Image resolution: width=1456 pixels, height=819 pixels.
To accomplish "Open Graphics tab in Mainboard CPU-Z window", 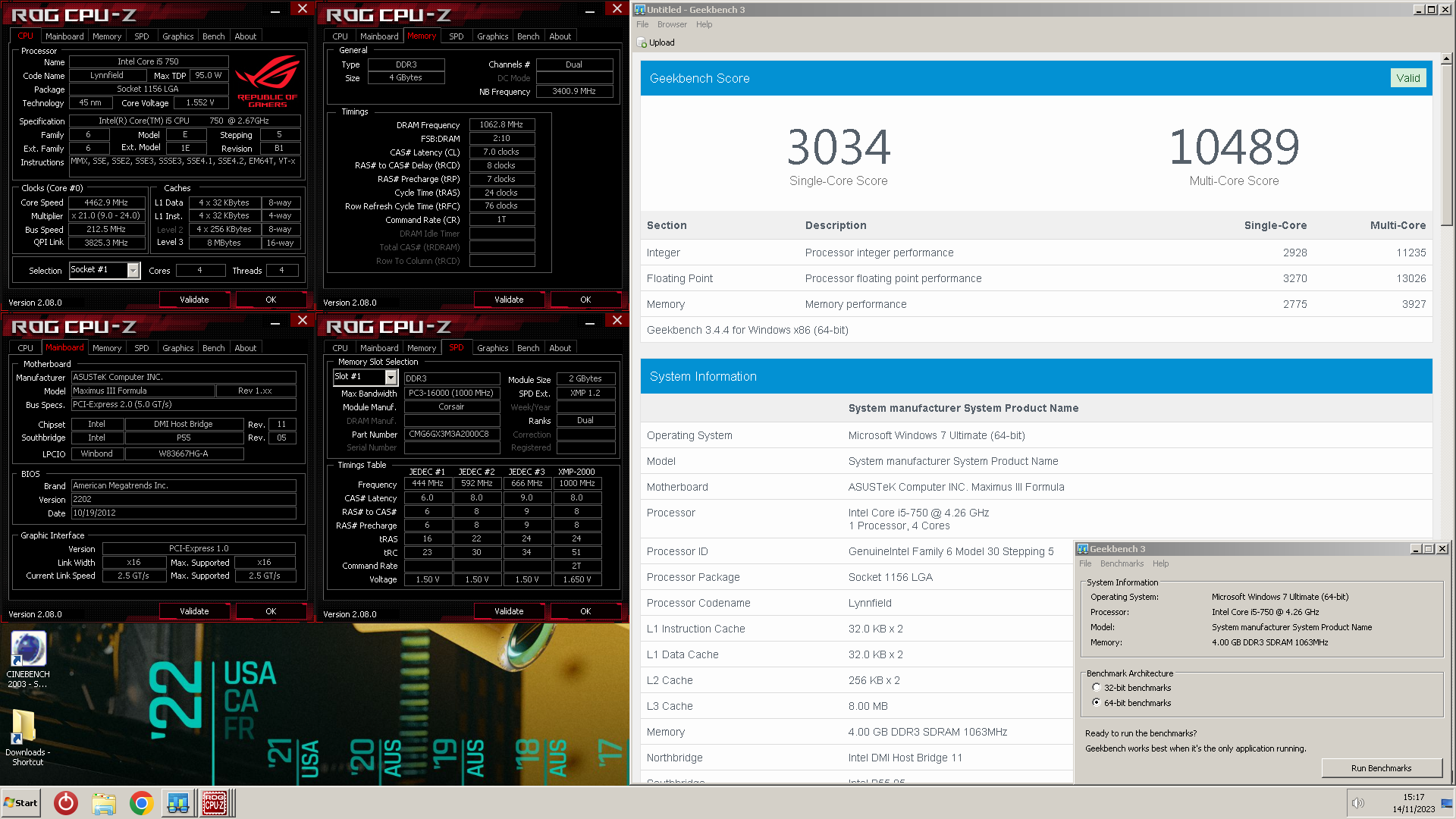I will coord(178,348).
